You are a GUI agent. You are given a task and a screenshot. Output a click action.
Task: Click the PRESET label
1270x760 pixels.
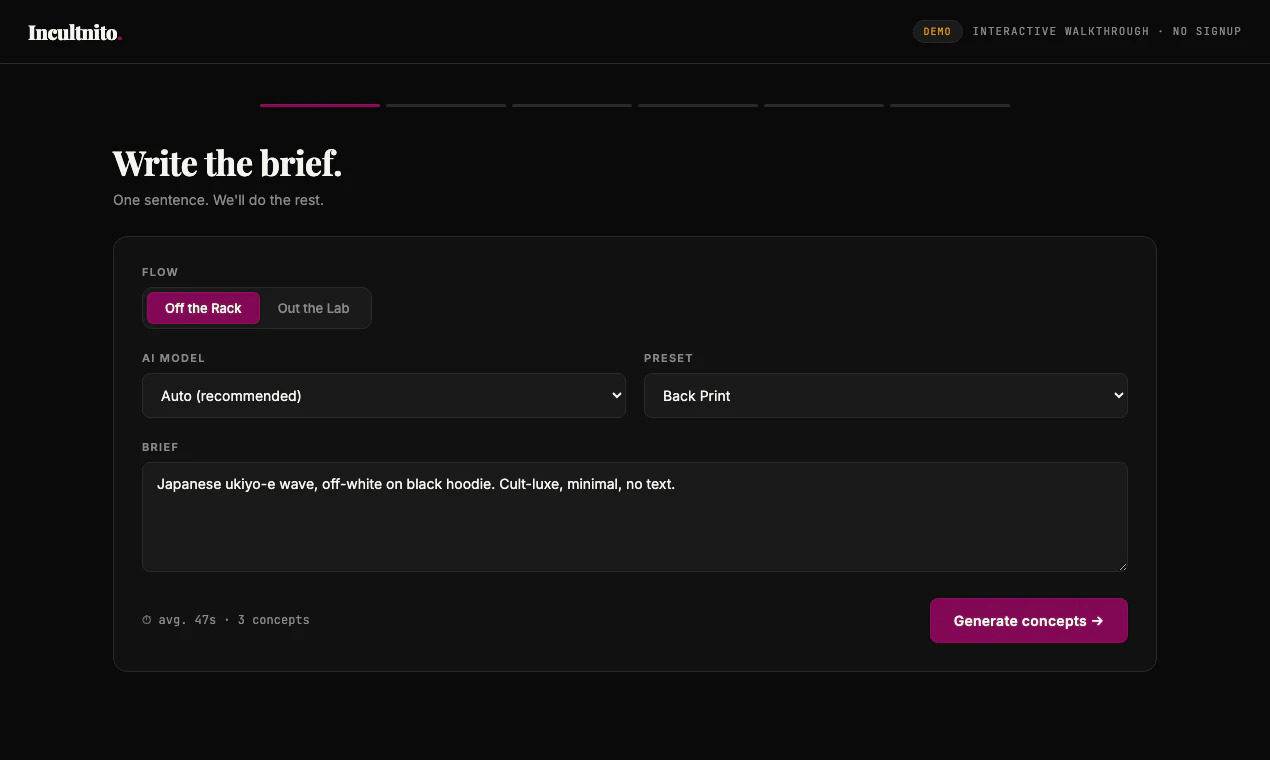(668, 358)
